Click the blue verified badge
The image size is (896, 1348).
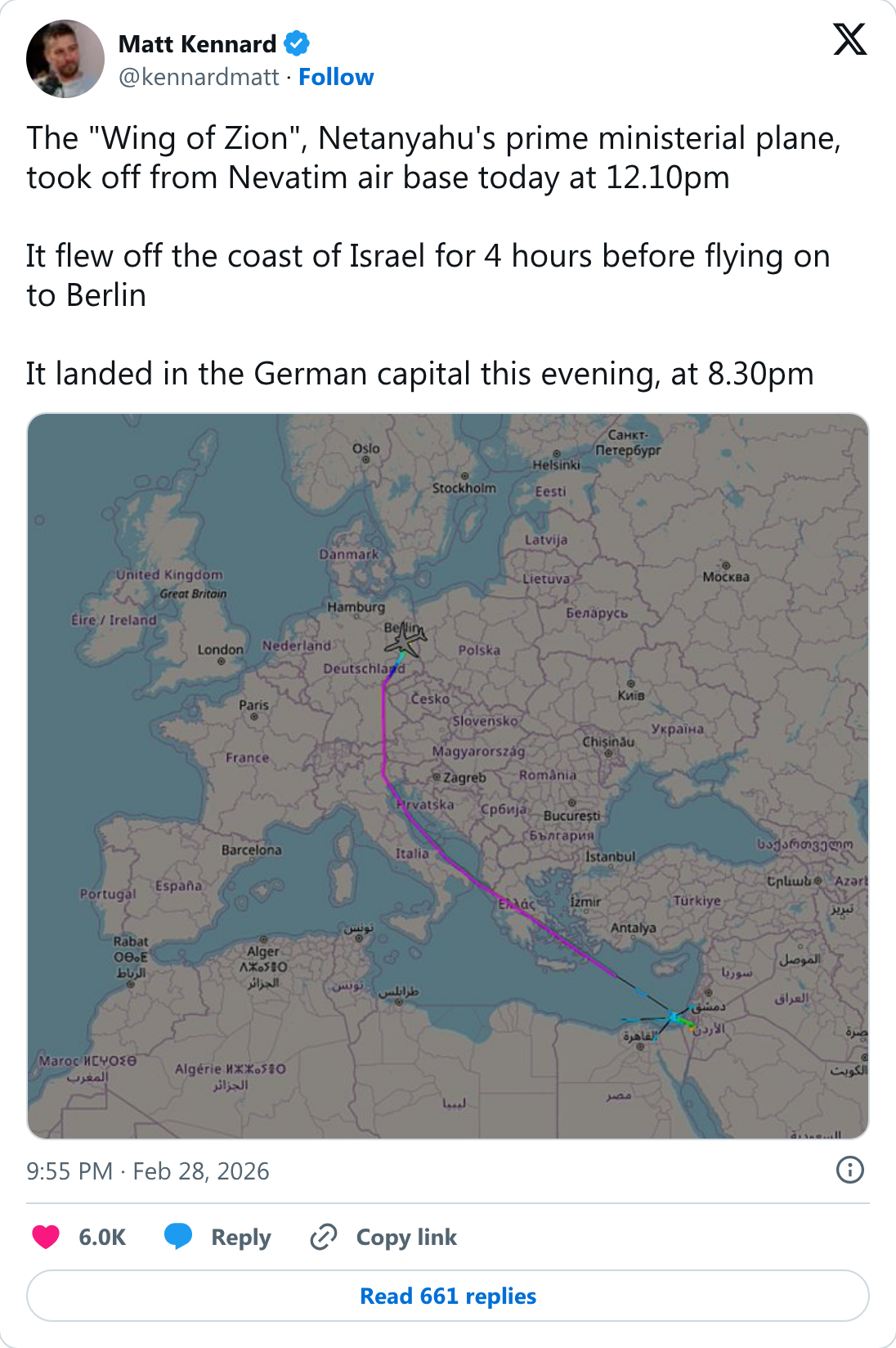click(297, 43)
